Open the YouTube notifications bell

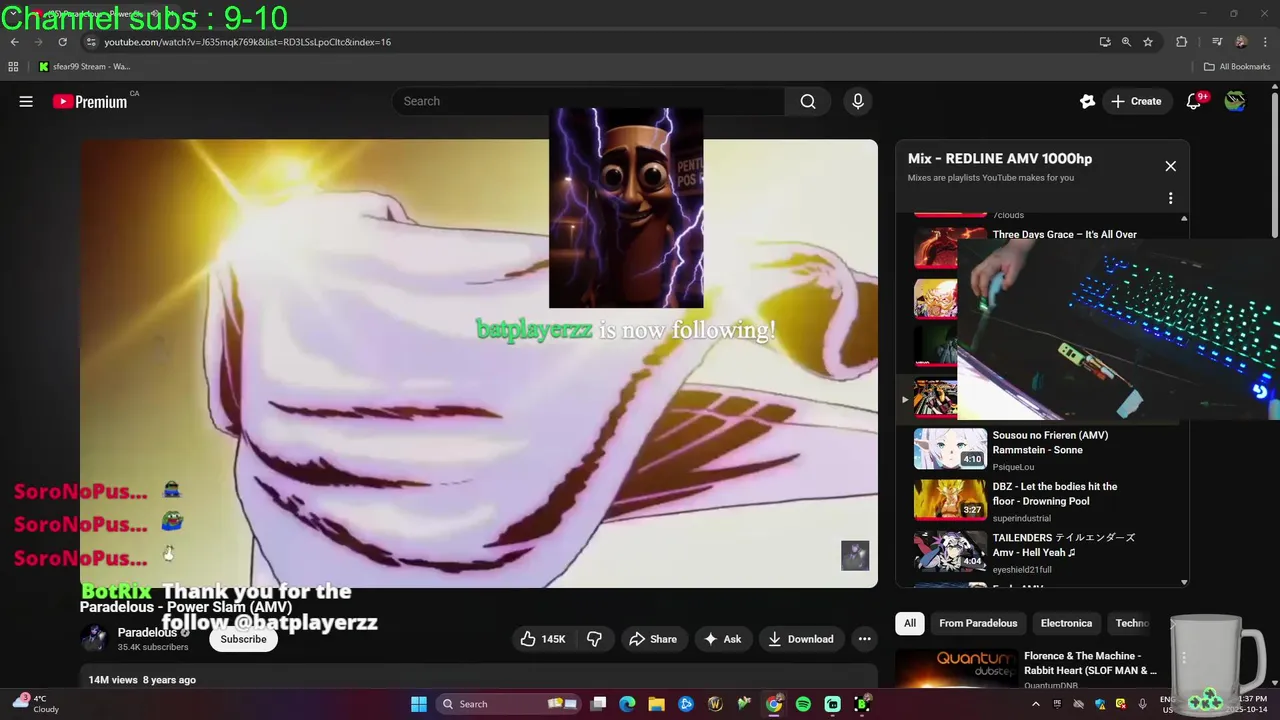click(x=1193, y=101)
